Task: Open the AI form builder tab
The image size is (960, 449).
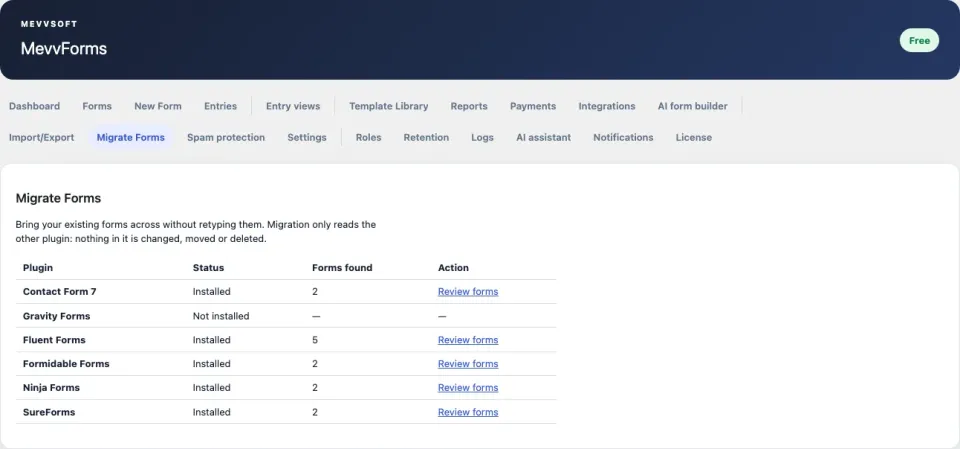Action: point(692,106)
